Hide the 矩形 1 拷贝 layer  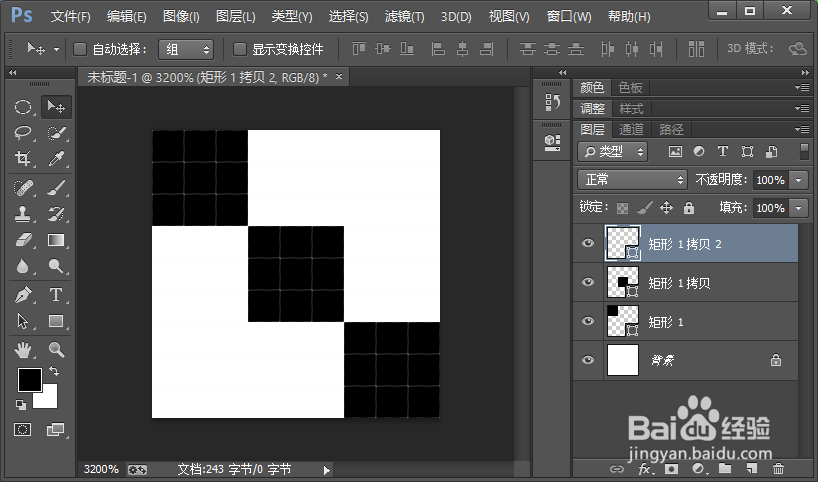click(x=588, y=282)
